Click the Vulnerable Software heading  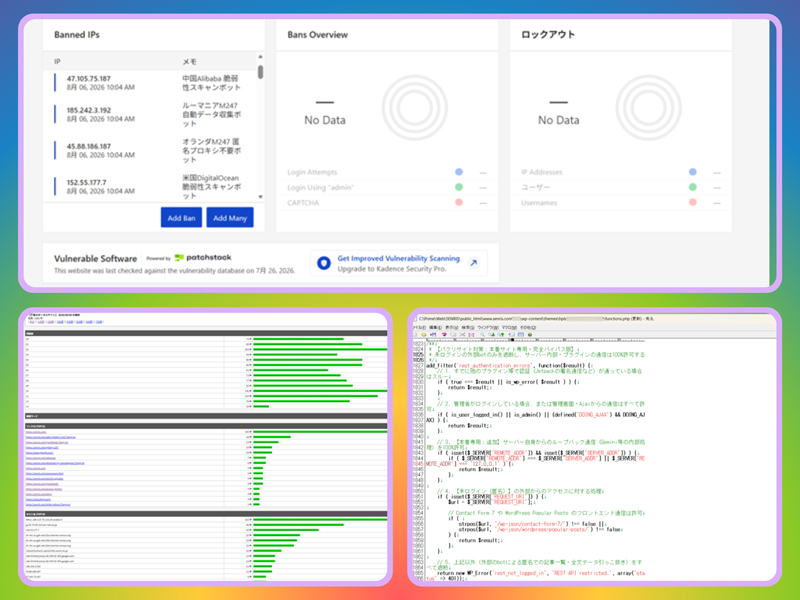click(95, 258)
